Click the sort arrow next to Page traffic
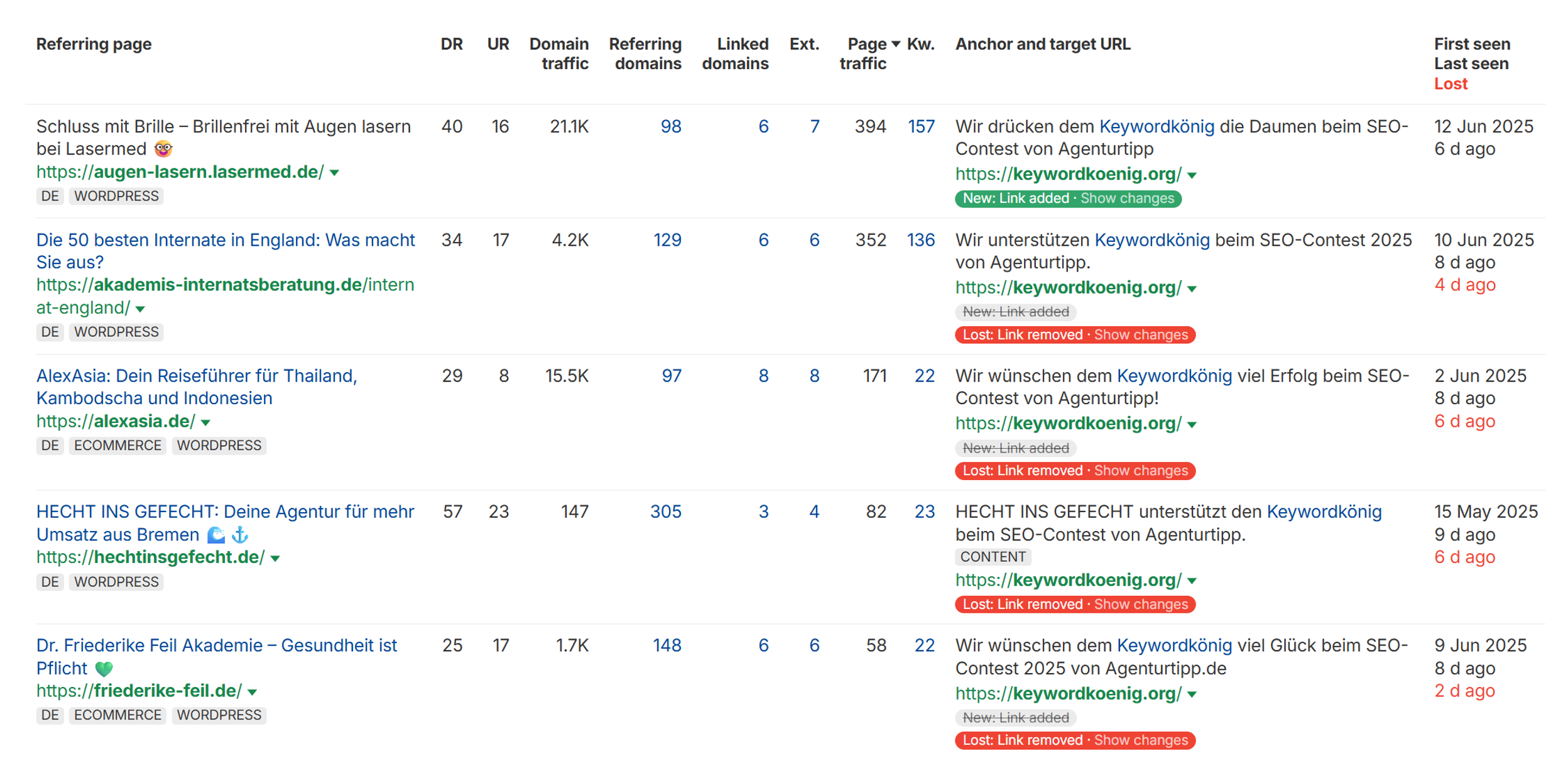This screenshot has width=1568, height=768. (x=896, y=44)
